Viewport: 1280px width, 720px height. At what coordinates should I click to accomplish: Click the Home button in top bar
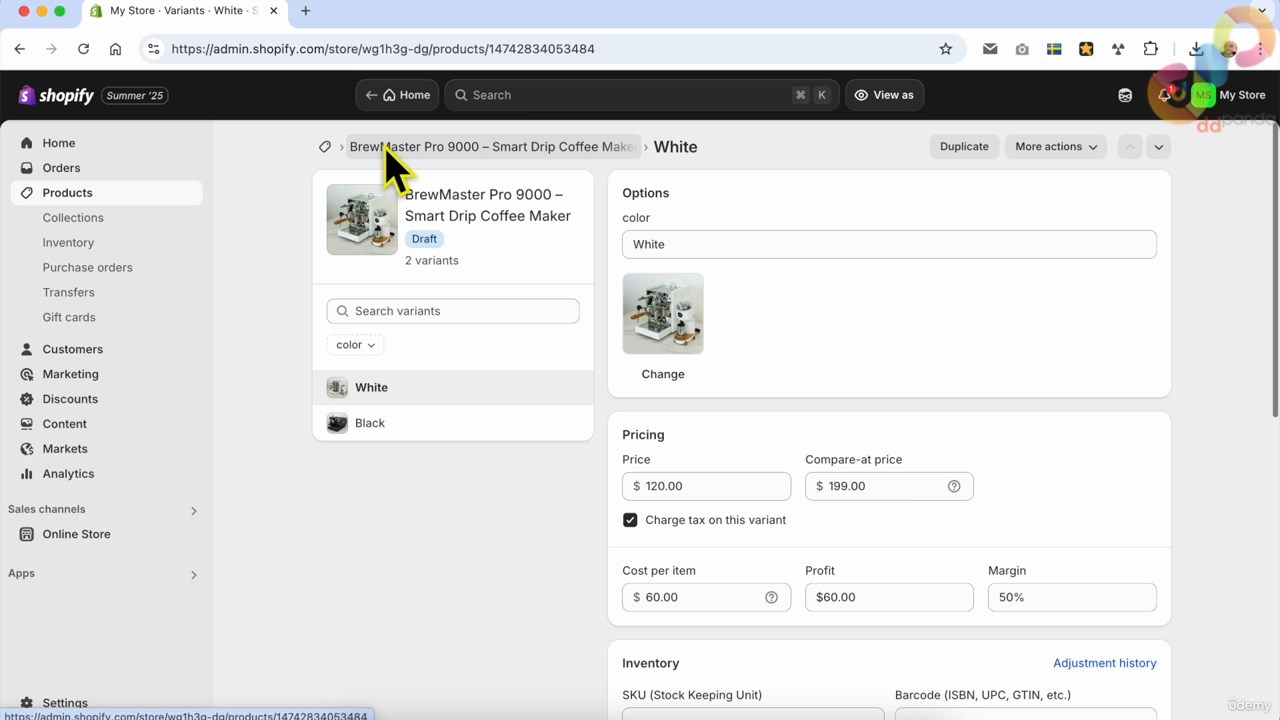(x=397, y=95)
